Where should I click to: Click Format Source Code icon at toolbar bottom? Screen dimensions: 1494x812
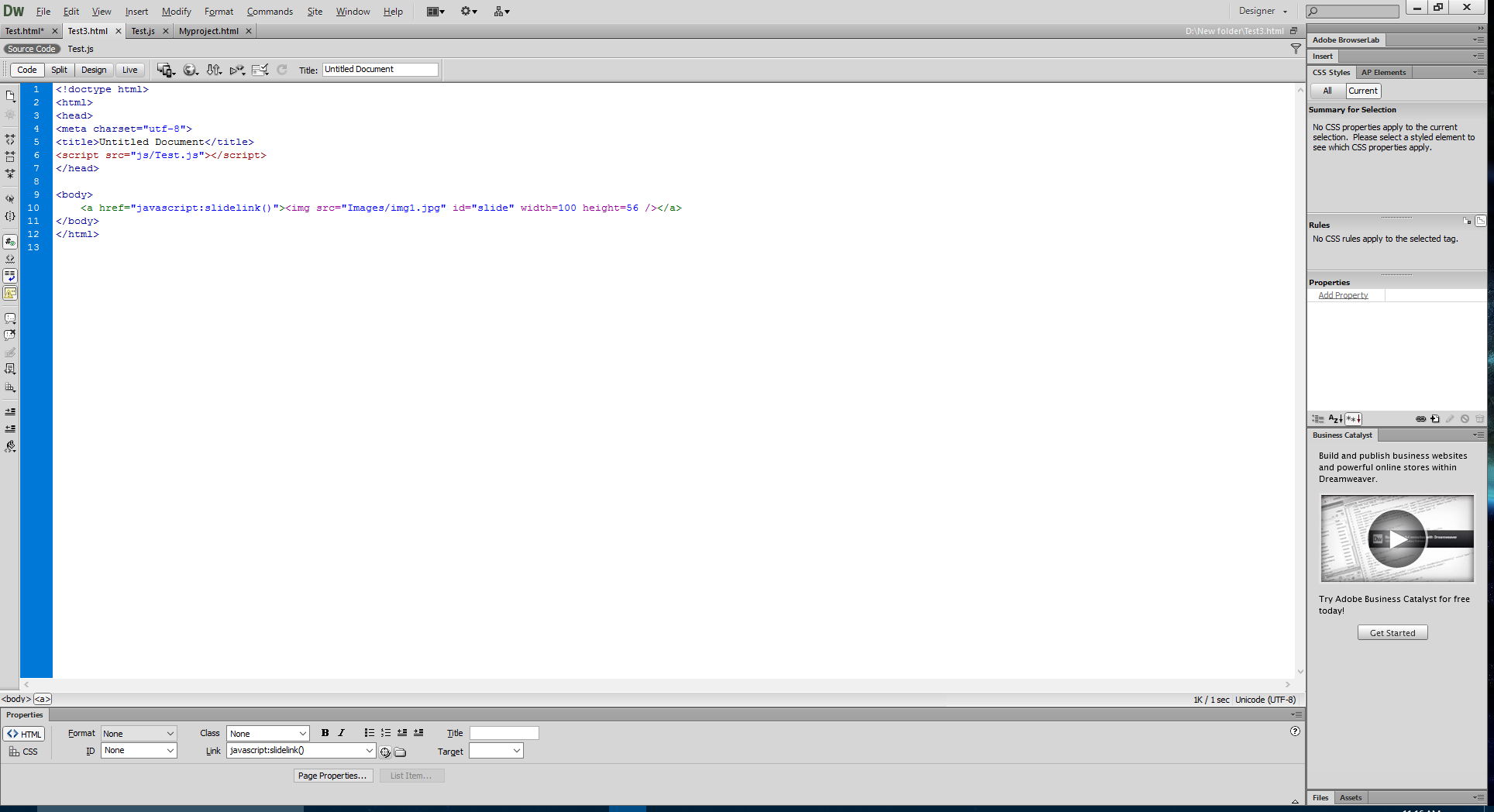[x=10, y=446]
